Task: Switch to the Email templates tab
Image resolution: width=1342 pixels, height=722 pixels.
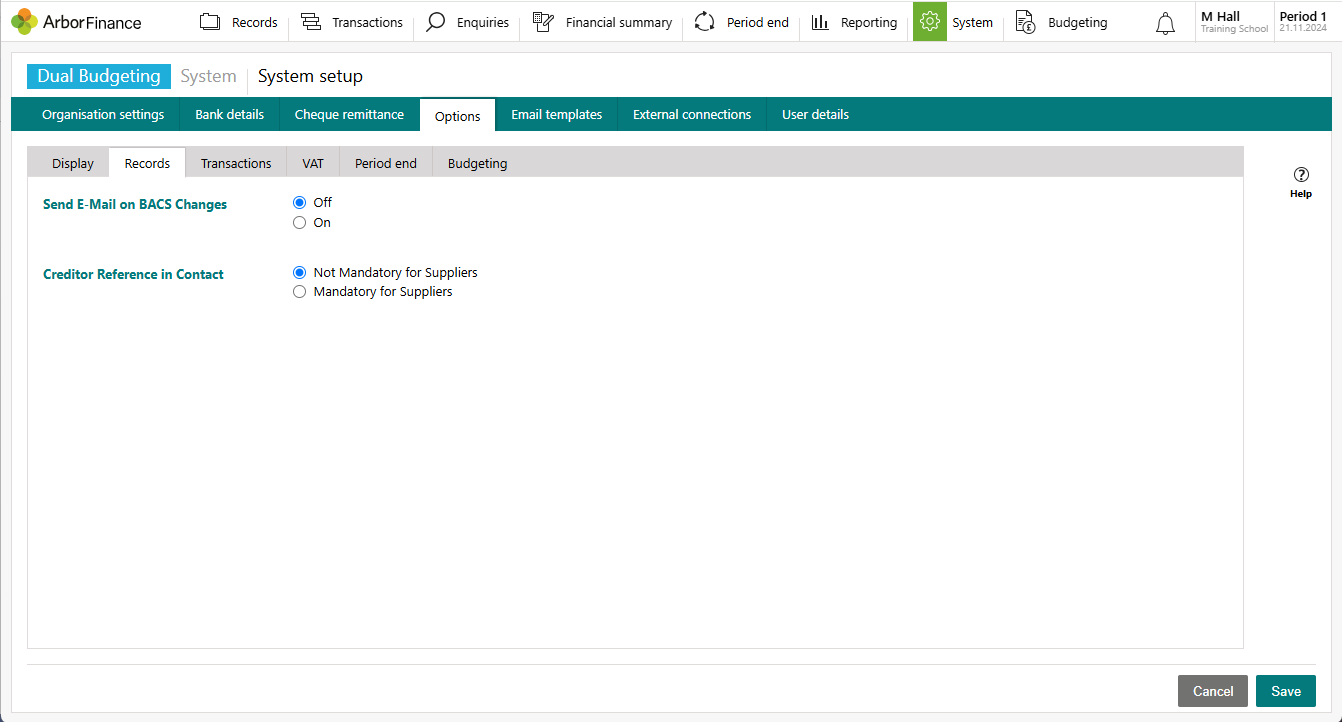Action: coord(556,114)
